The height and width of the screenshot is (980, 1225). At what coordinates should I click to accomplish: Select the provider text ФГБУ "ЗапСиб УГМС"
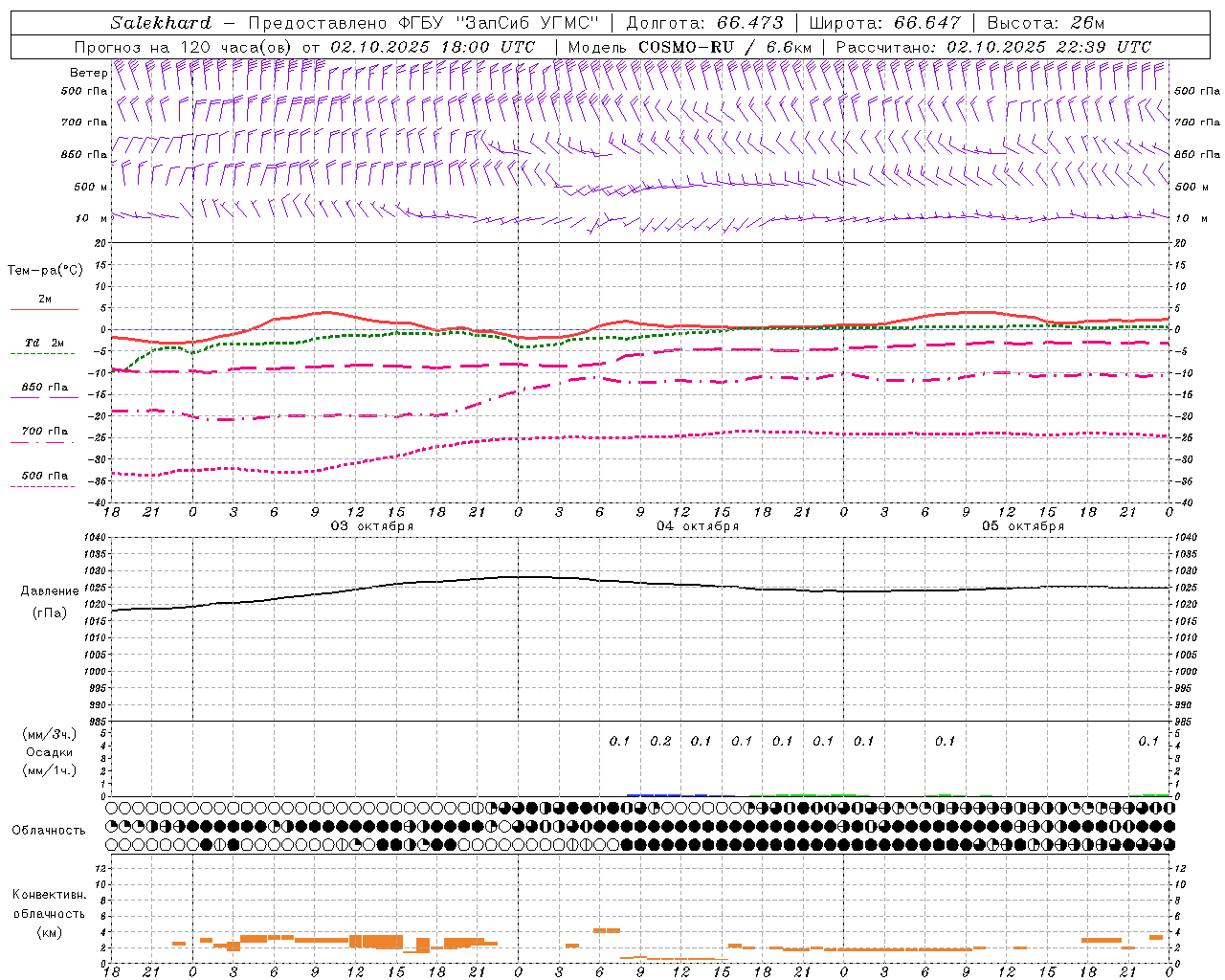pyautogui.click(x=498, y=23)
